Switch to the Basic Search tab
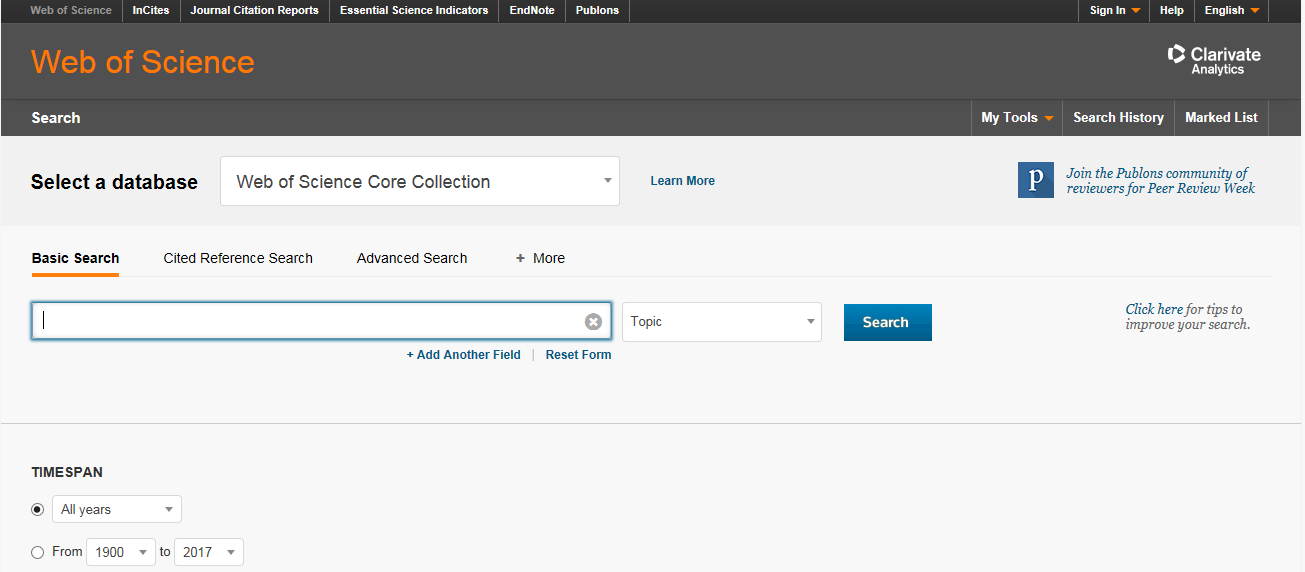 pos(75,258)
